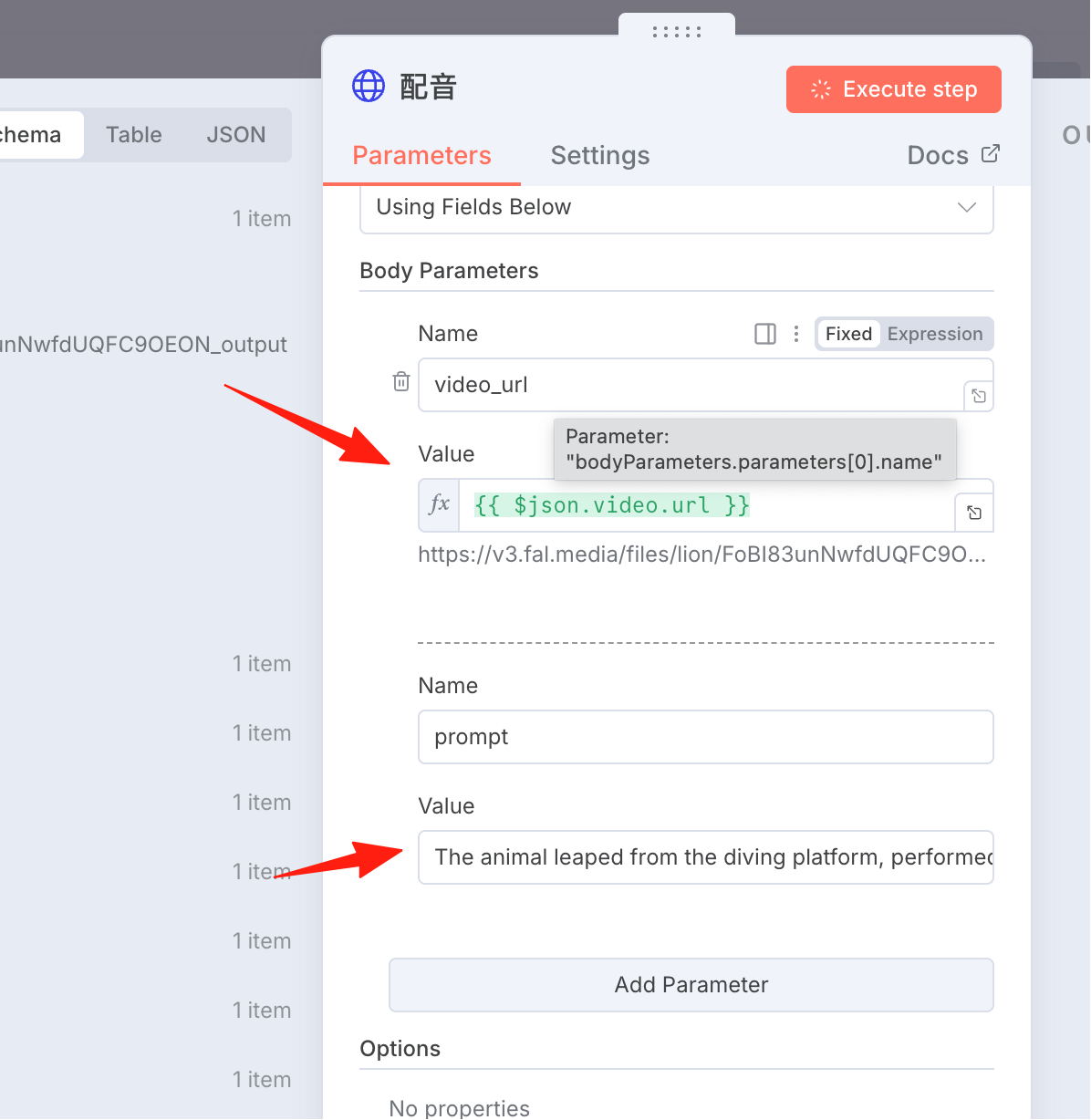Select the Parameters tab

(421, 155)
